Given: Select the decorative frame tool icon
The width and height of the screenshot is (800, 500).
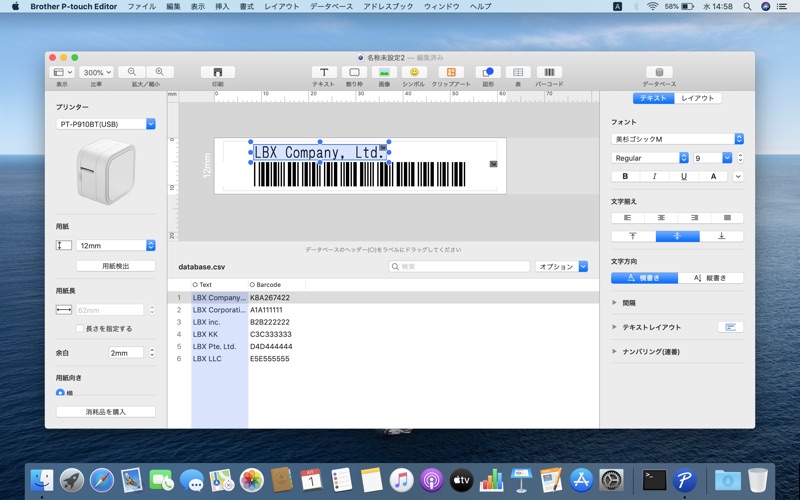Looking at the screenshot, I should (354, 72).
